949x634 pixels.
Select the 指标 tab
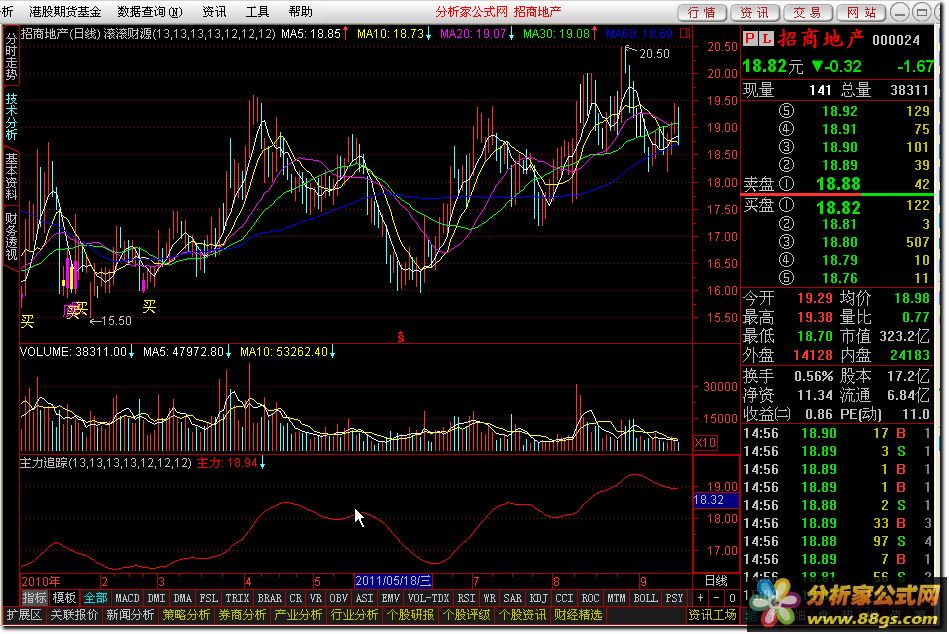(34, 598)
